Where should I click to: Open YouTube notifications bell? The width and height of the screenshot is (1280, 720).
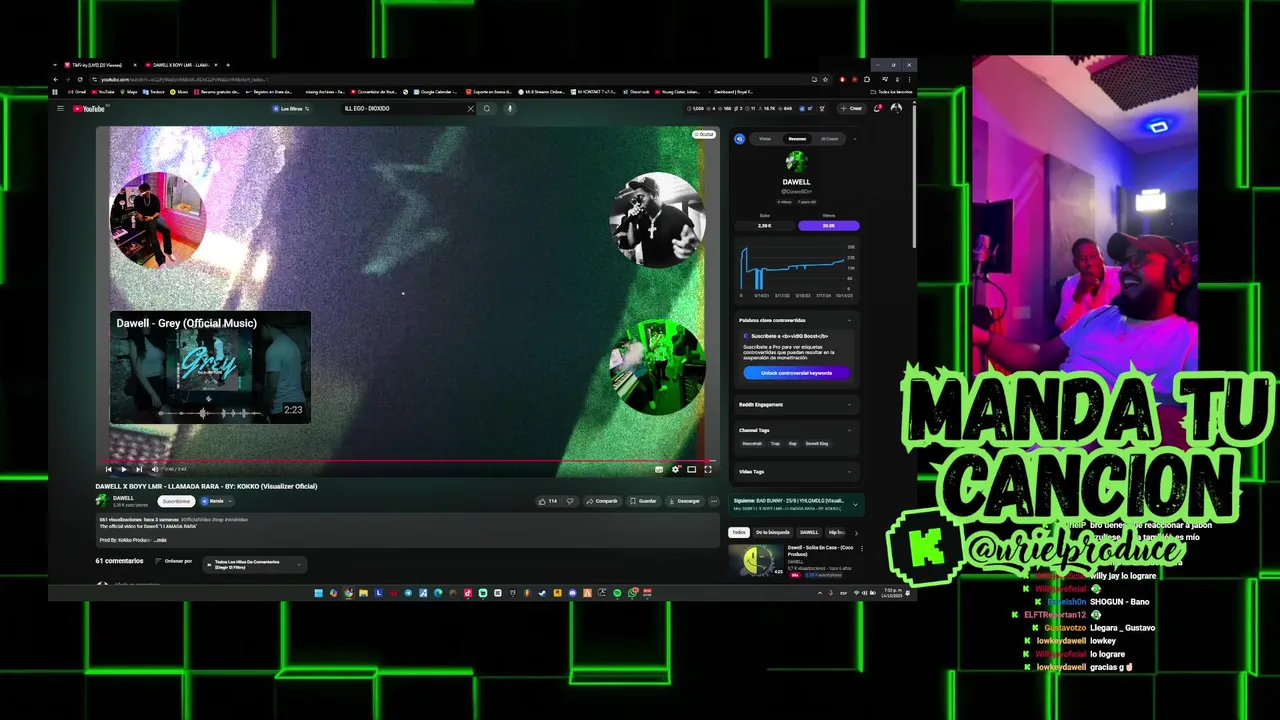click(878, 108)
